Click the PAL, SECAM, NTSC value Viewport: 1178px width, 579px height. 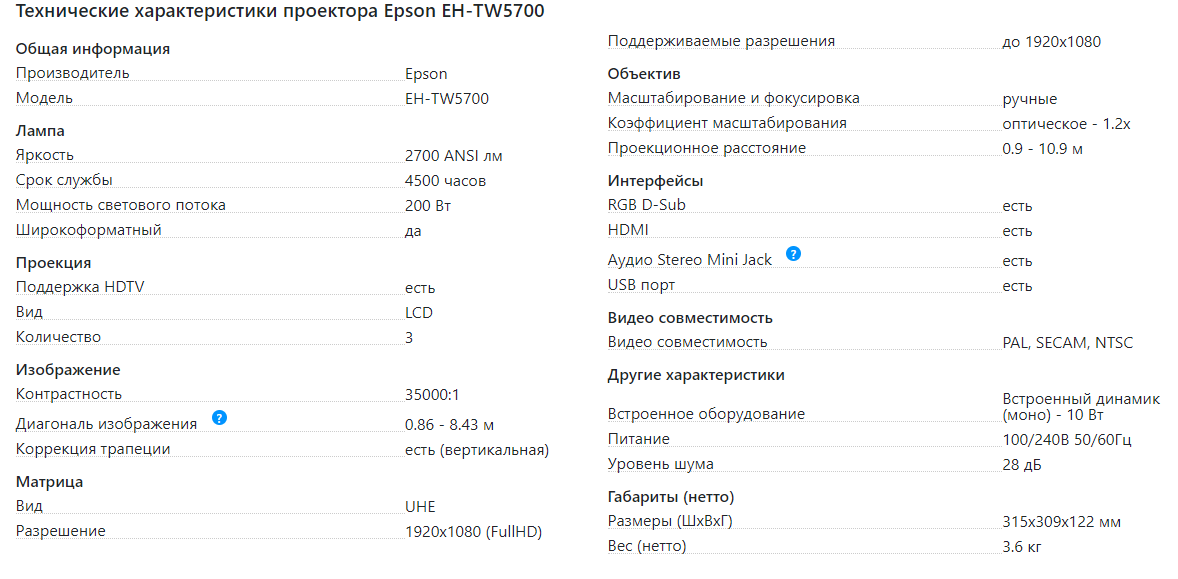coord(1068,343)
